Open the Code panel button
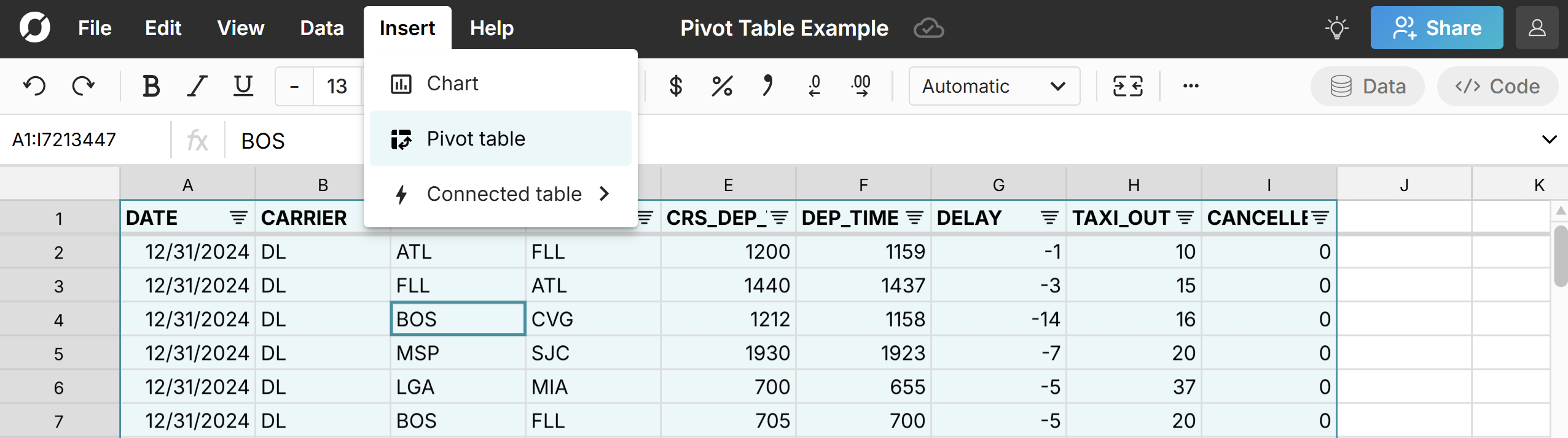 (x=1497, y=87)
